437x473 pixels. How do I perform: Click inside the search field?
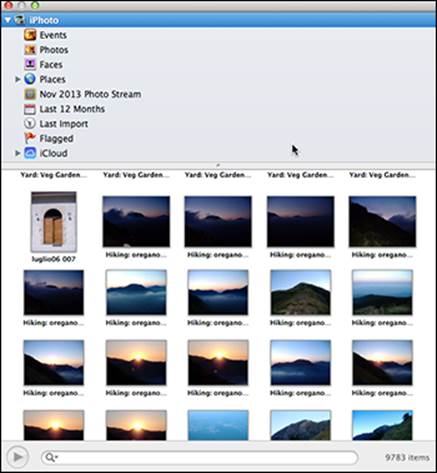[199, 457]
